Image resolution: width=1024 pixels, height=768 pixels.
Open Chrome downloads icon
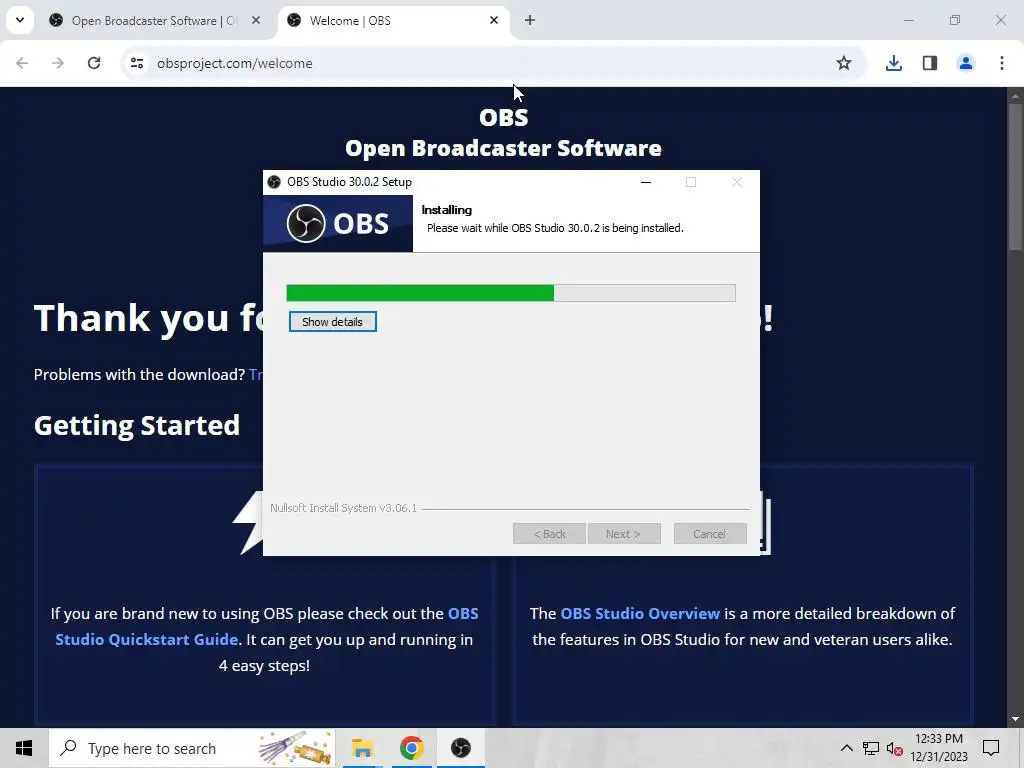click(894, 63)
